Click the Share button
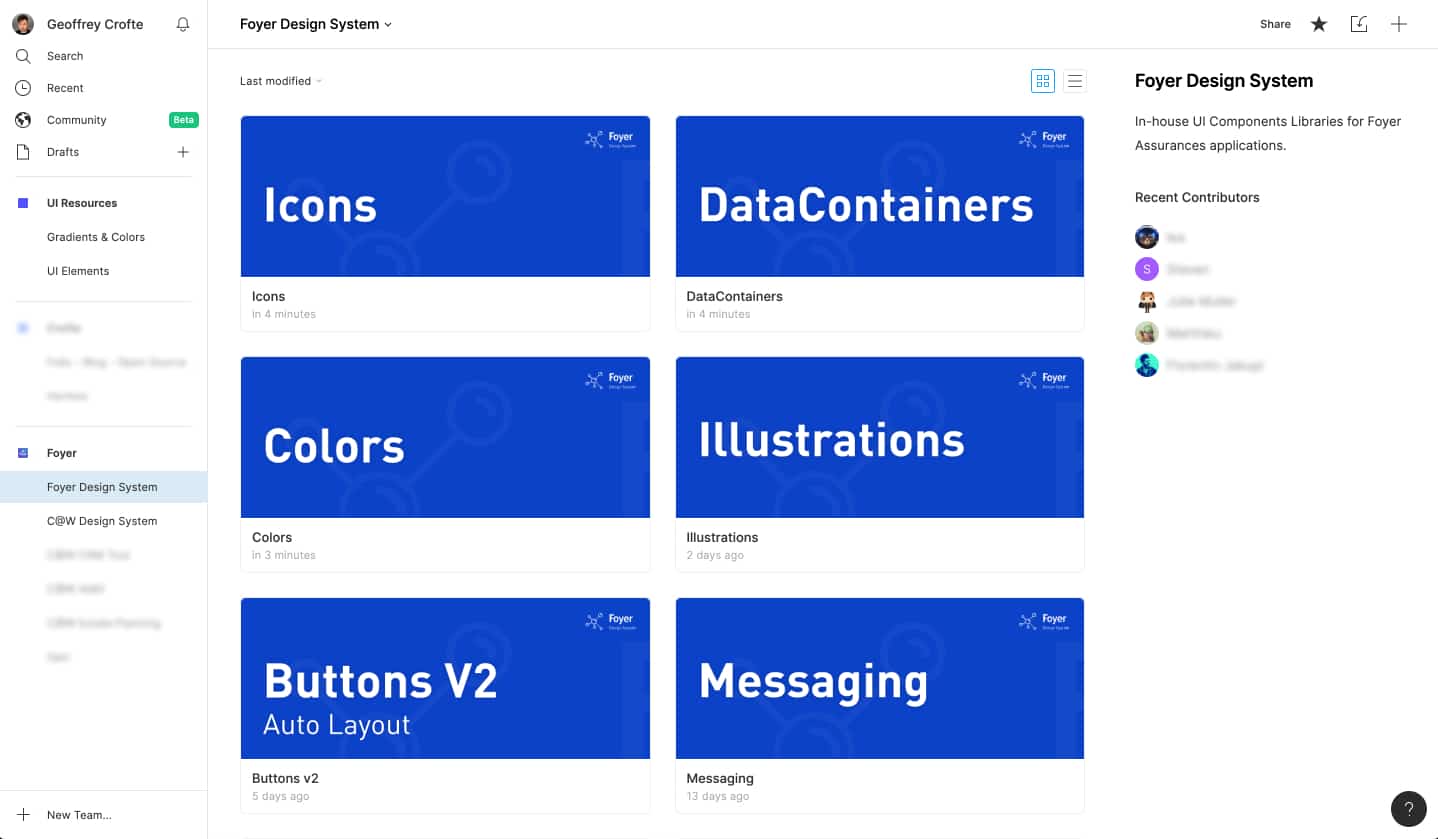 point(1275,24)
